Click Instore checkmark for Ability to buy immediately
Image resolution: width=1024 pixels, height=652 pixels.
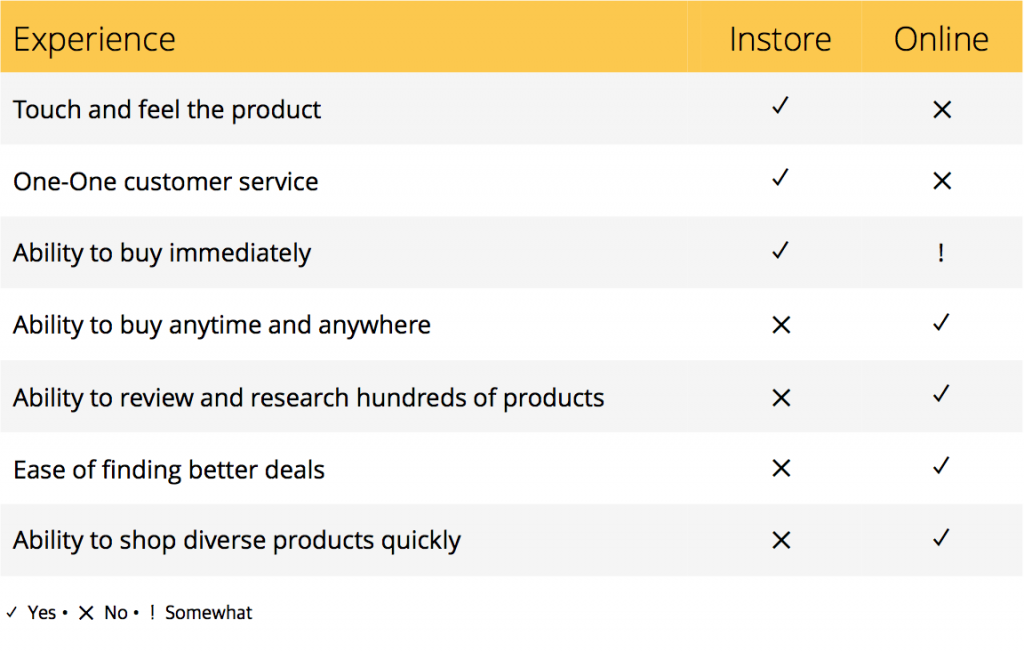[x=780, y=250]
